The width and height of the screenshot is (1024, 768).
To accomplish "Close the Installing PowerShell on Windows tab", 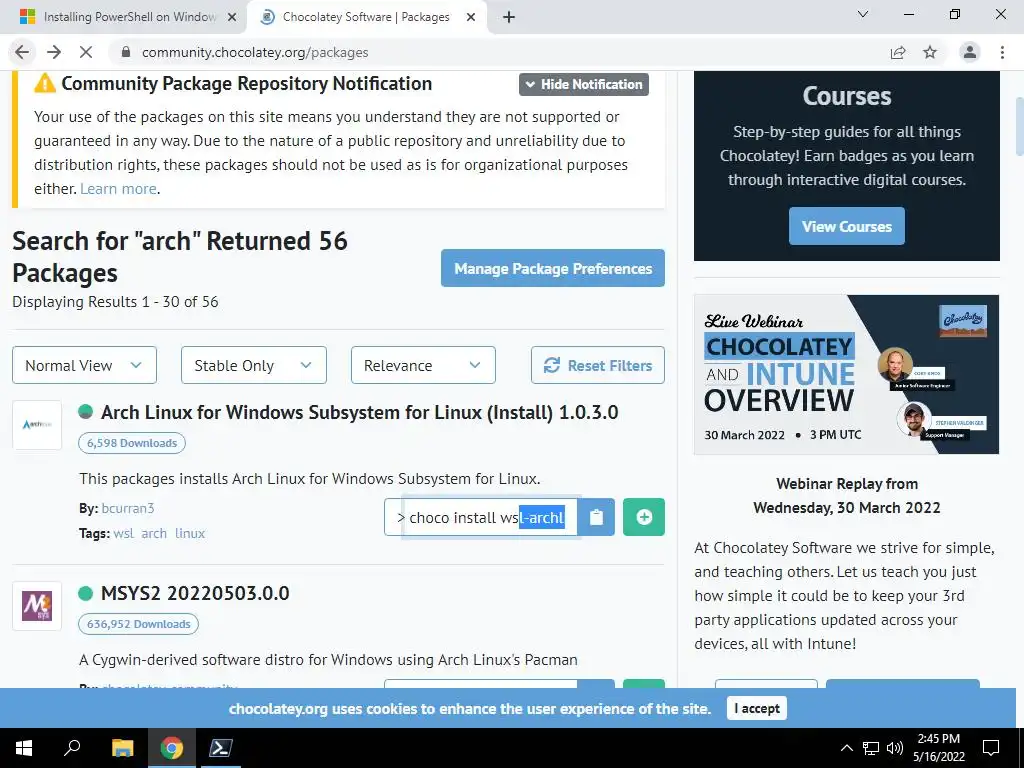I will pos(232,17).
